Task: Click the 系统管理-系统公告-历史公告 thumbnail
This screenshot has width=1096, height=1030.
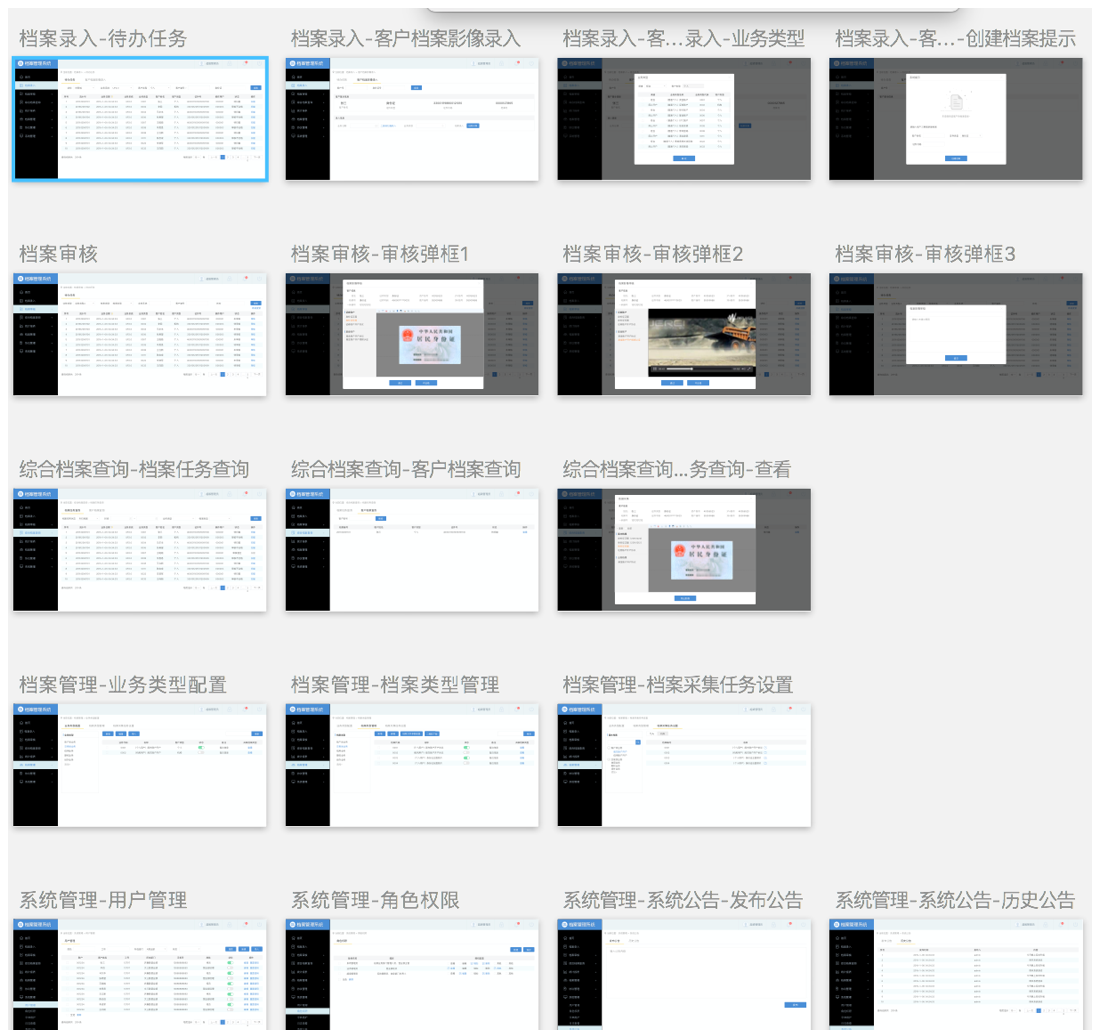Action: 956,975
